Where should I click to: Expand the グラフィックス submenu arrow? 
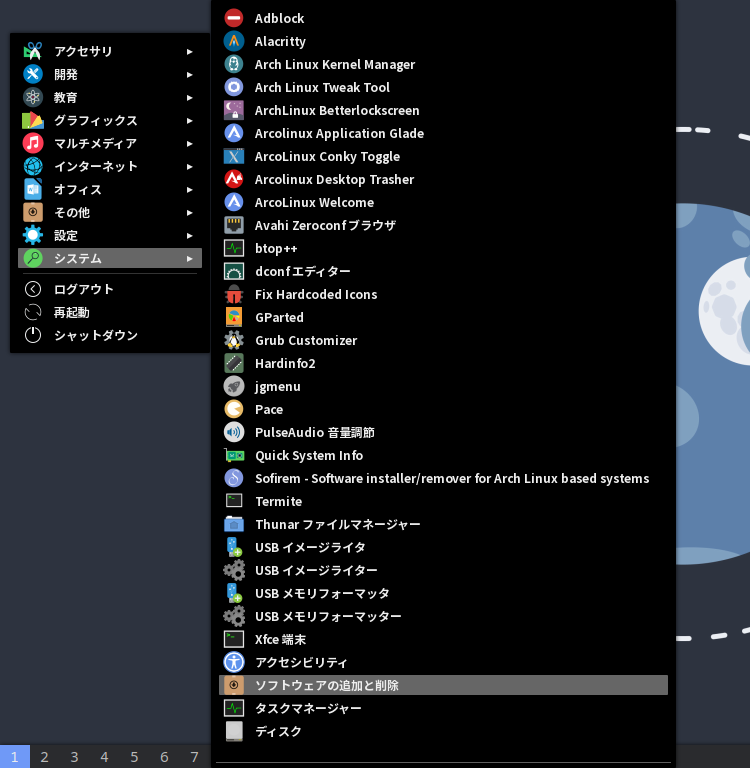[x=190, y=120]
